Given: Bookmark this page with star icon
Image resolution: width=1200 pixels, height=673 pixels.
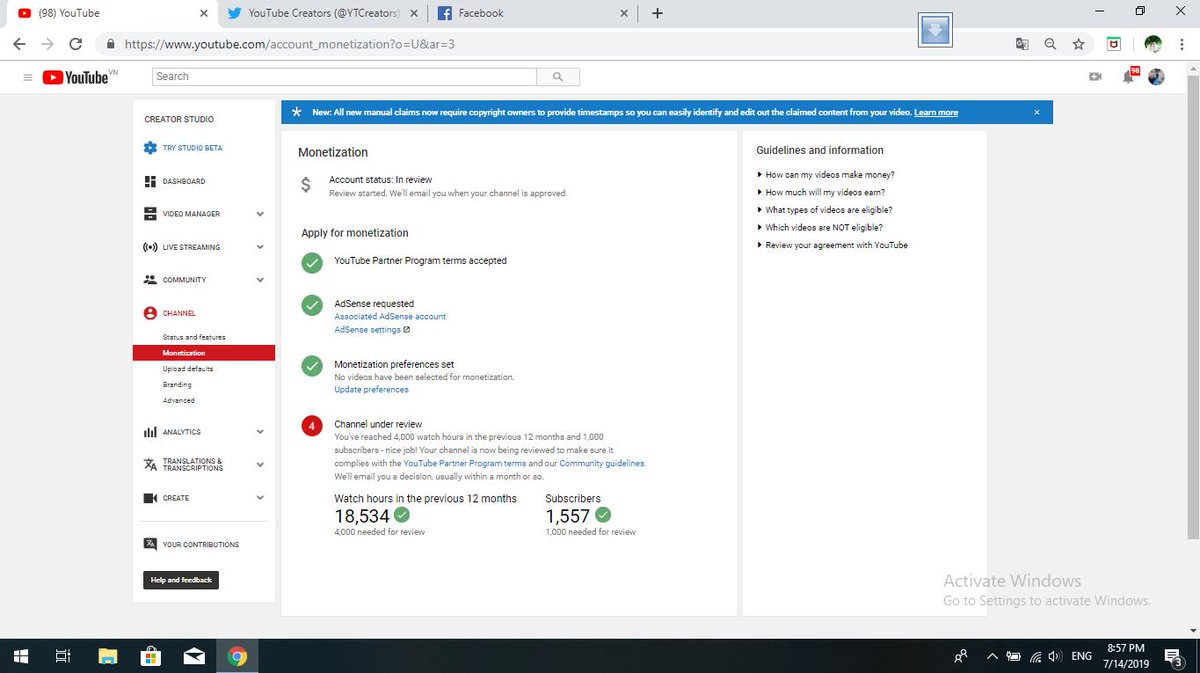Looking at the screenshot, I should [1078, 44].
